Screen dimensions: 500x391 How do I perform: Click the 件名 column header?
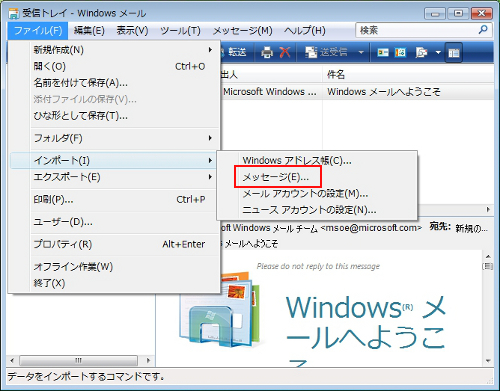408,74
